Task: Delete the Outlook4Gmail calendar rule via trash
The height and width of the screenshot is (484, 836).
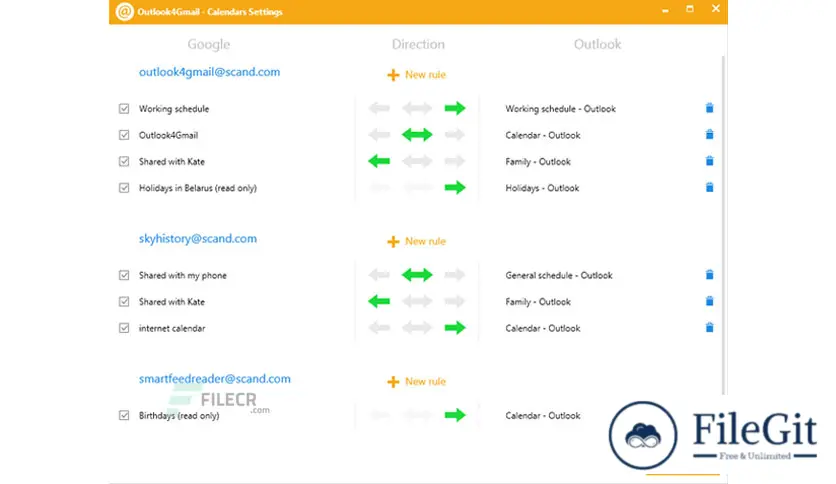Action: (709, 134)
